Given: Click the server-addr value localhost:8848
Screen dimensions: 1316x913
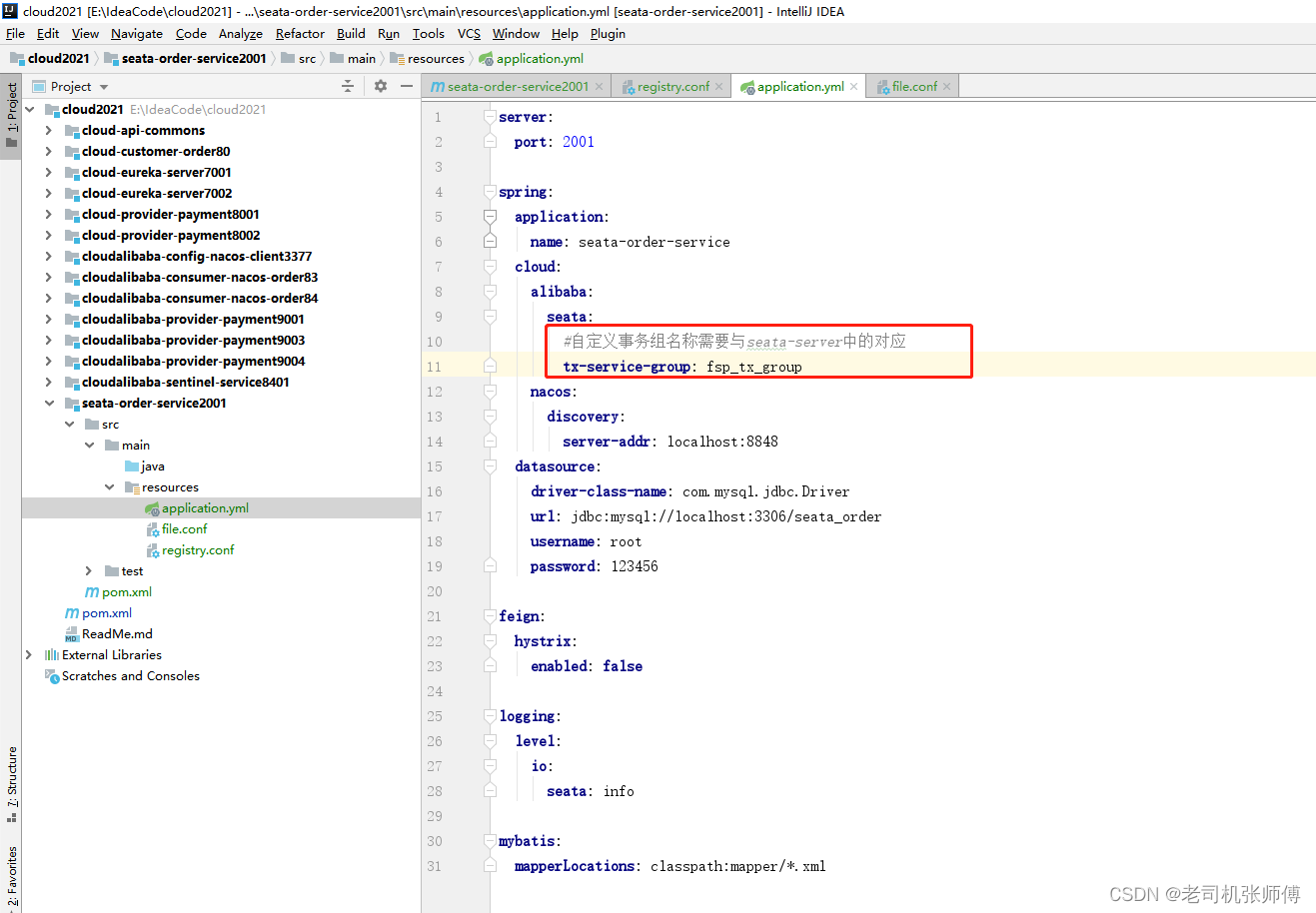Looking at the screenshot, I should coord(722,442).
